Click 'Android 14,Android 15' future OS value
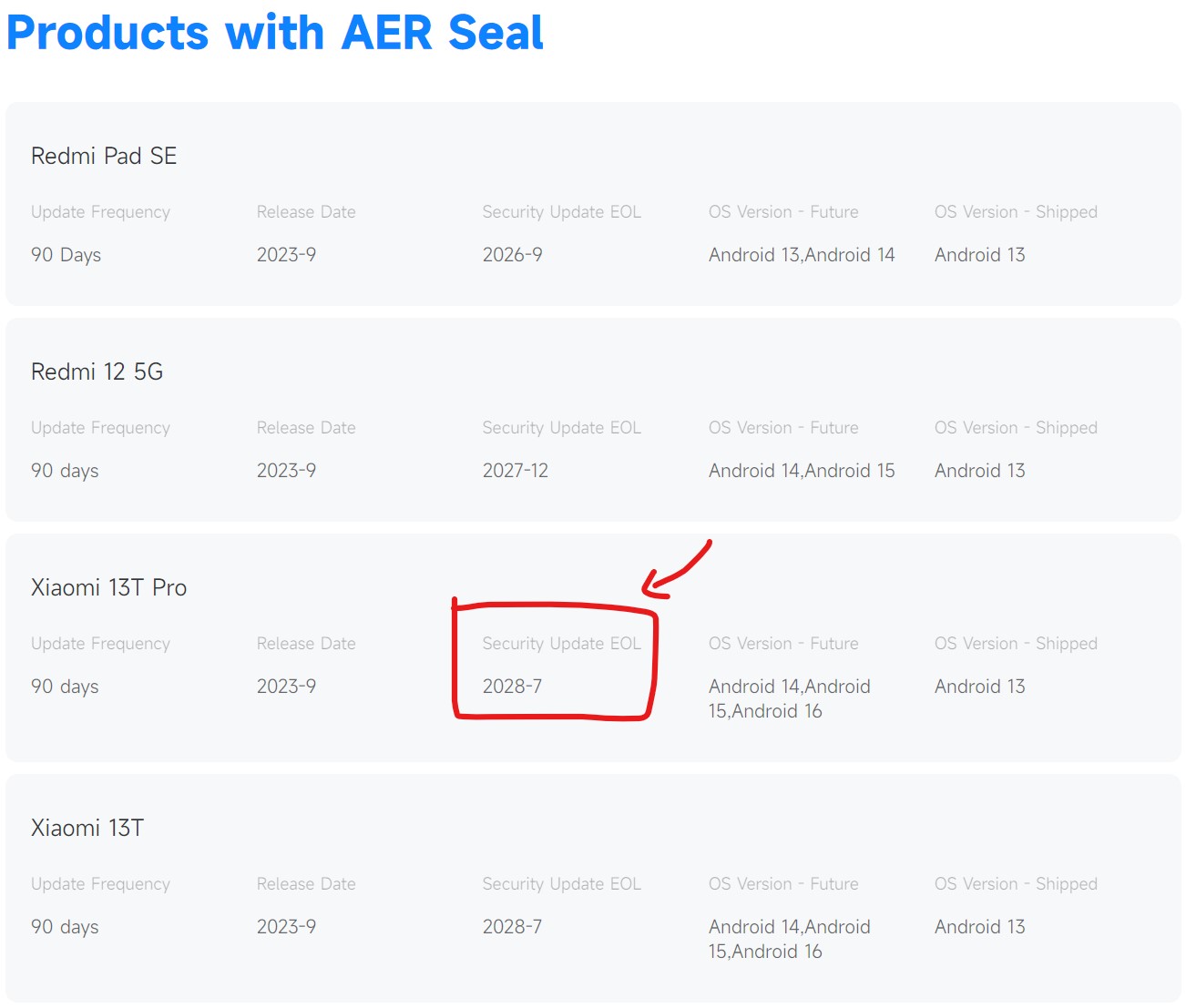The height and width of the screenshot is (1008, 1186). [802, 471]
